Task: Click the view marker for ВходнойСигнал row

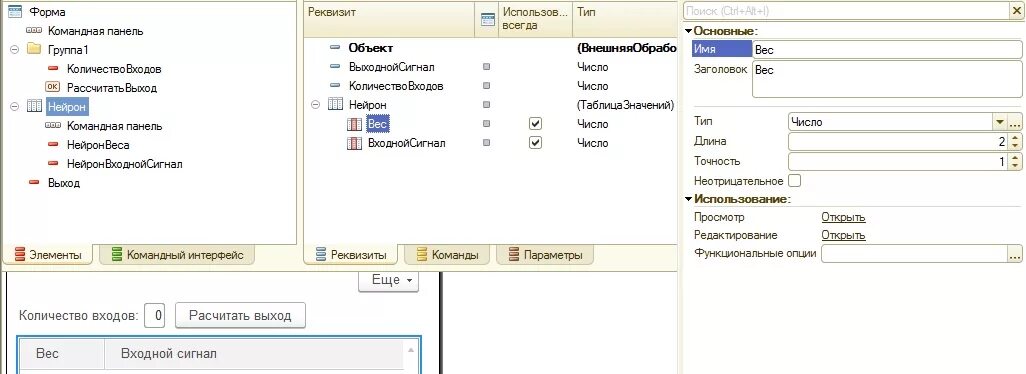Action: [x=486, y=143]
